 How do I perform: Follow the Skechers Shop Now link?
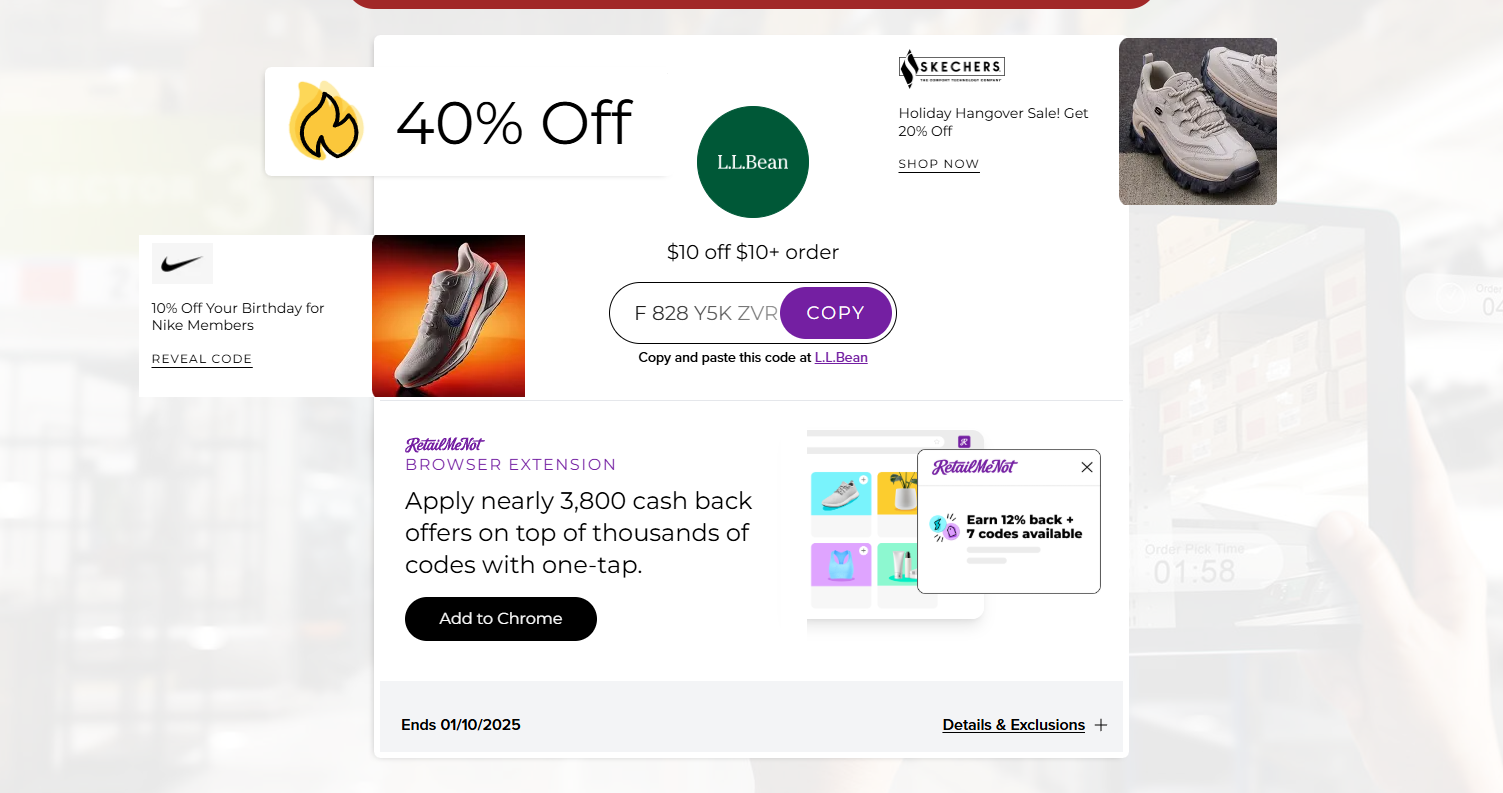[x=939, y=164]
